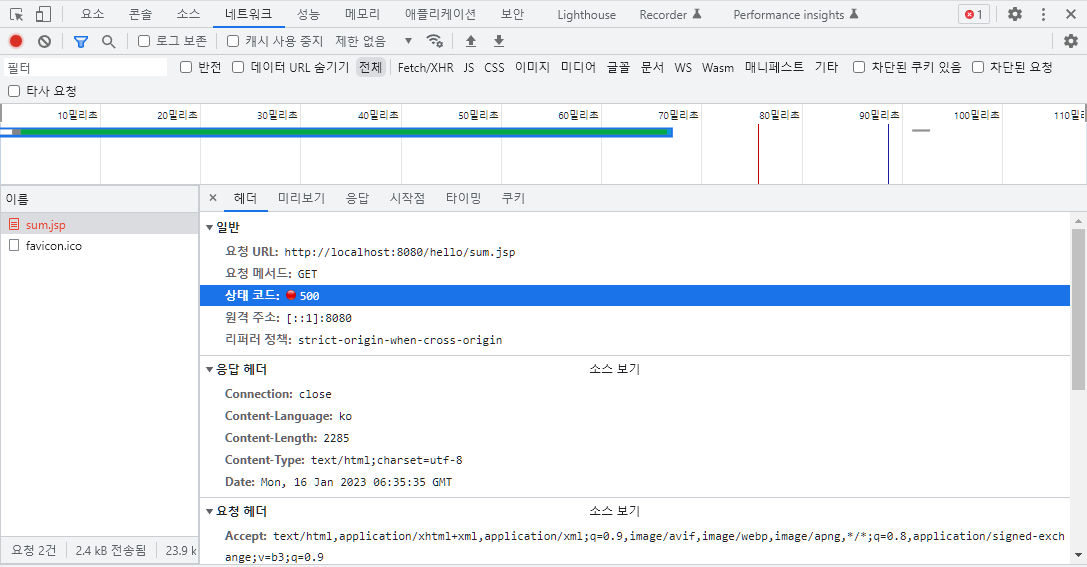Viewport: 1087px width, 567px height.
Task: Select favicon.ico request row
Action: click(99, 246)
